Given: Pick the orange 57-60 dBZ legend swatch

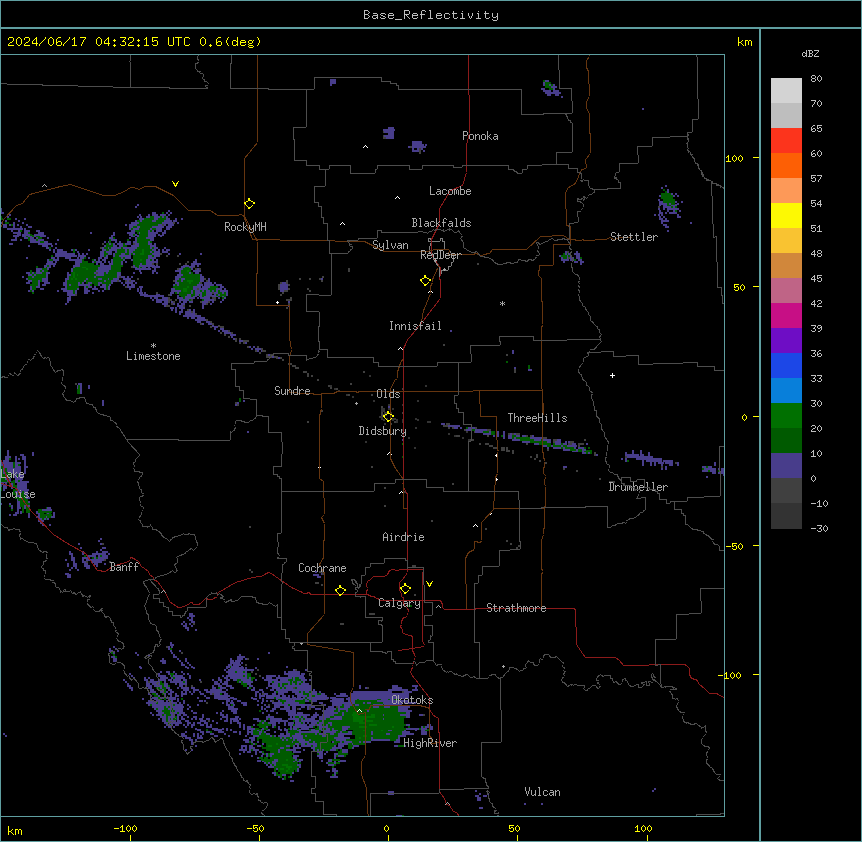Looking at the screenshot, I should [x=786, y=166].
